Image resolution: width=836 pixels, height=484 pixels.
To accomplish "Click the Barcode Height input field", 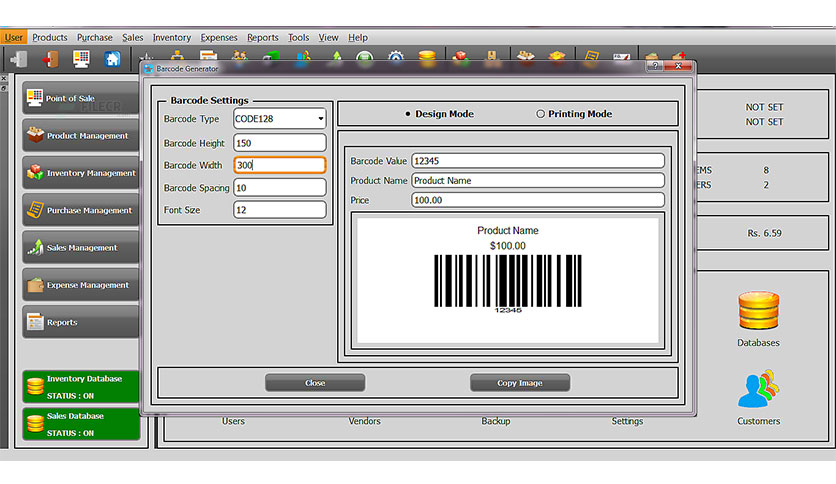I will click(279, 143).
